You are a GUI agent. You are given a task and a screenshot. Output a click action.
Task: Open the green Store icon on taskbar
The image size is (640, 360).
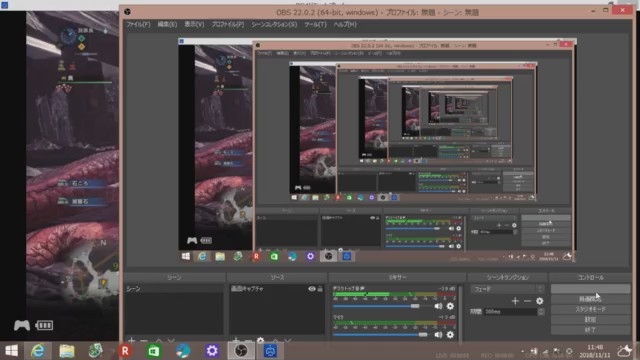coord(153,351)
